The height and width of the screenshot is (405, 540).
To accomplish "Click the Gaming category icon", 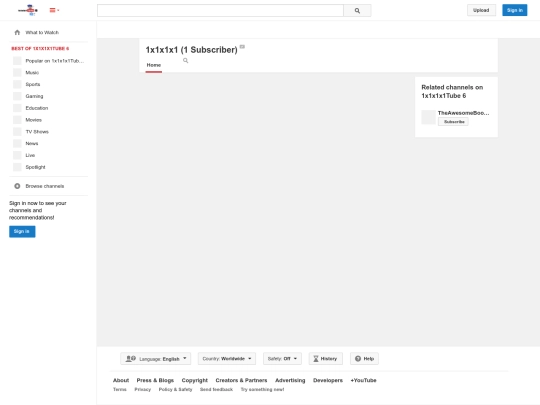I will 17,96.
